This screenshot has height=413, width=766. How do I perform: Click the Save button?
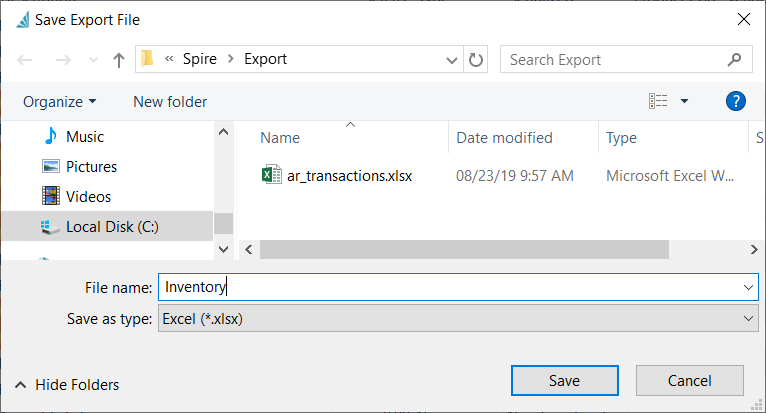coord(565,380)
